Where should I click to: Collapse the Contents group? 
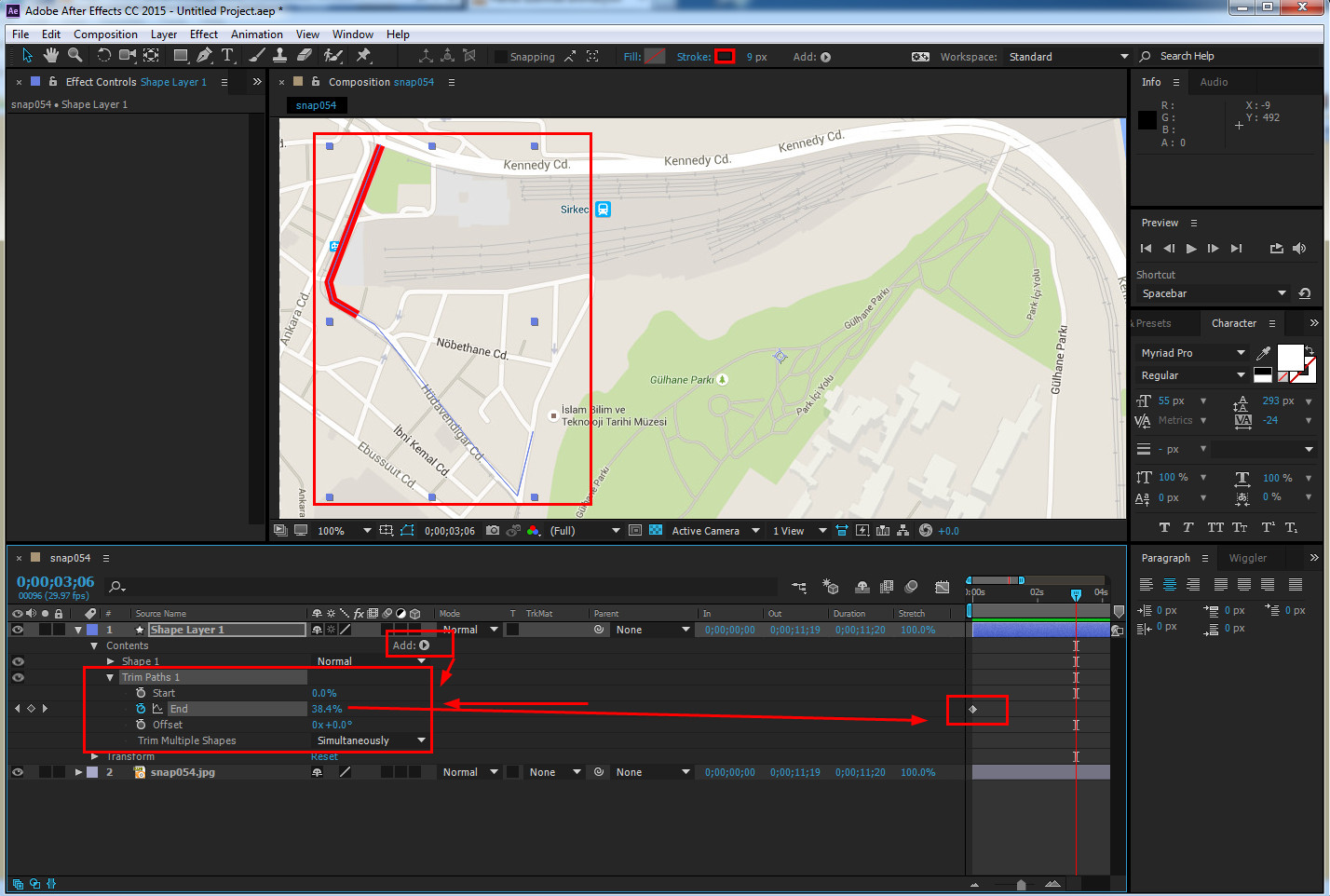(94, 645)
